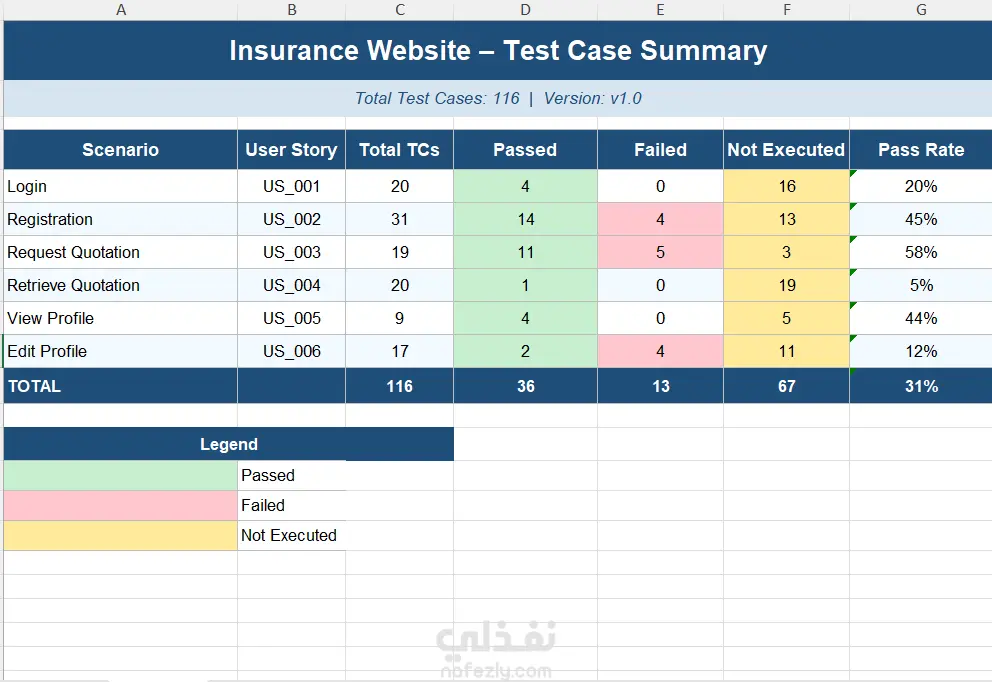The height and width of the screenshot is (682, 992).
Task: Select the Total Test Cases subtitle cell
Action: click(498, 99)
